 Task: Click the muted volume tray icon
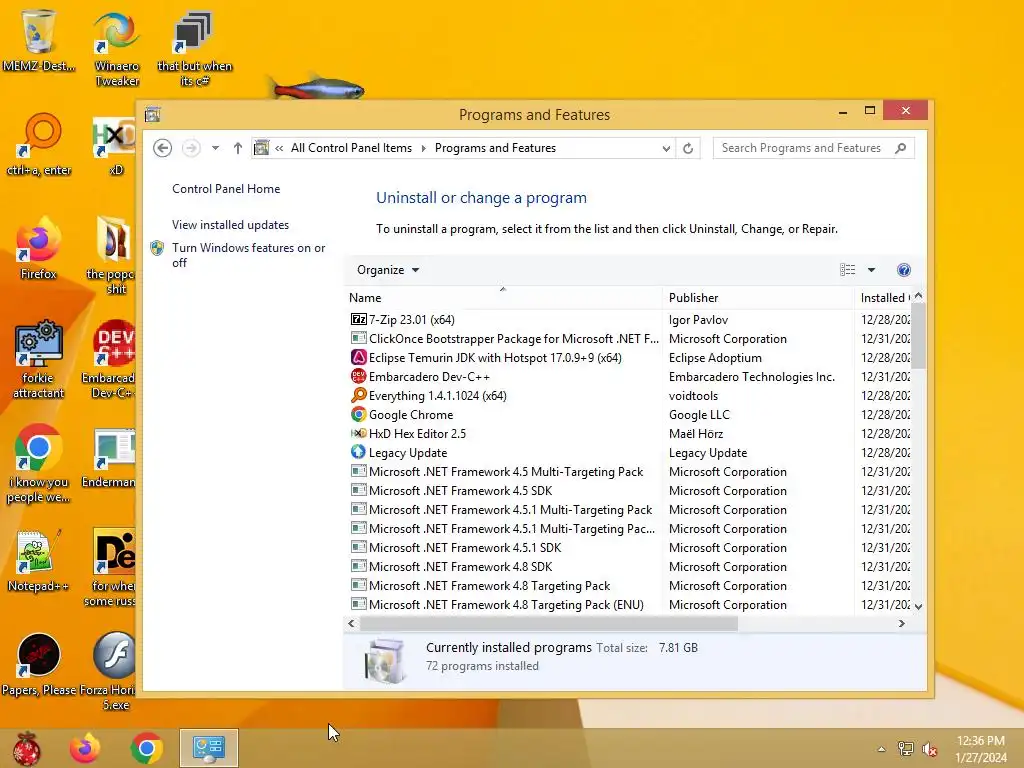tap(930, 749)
